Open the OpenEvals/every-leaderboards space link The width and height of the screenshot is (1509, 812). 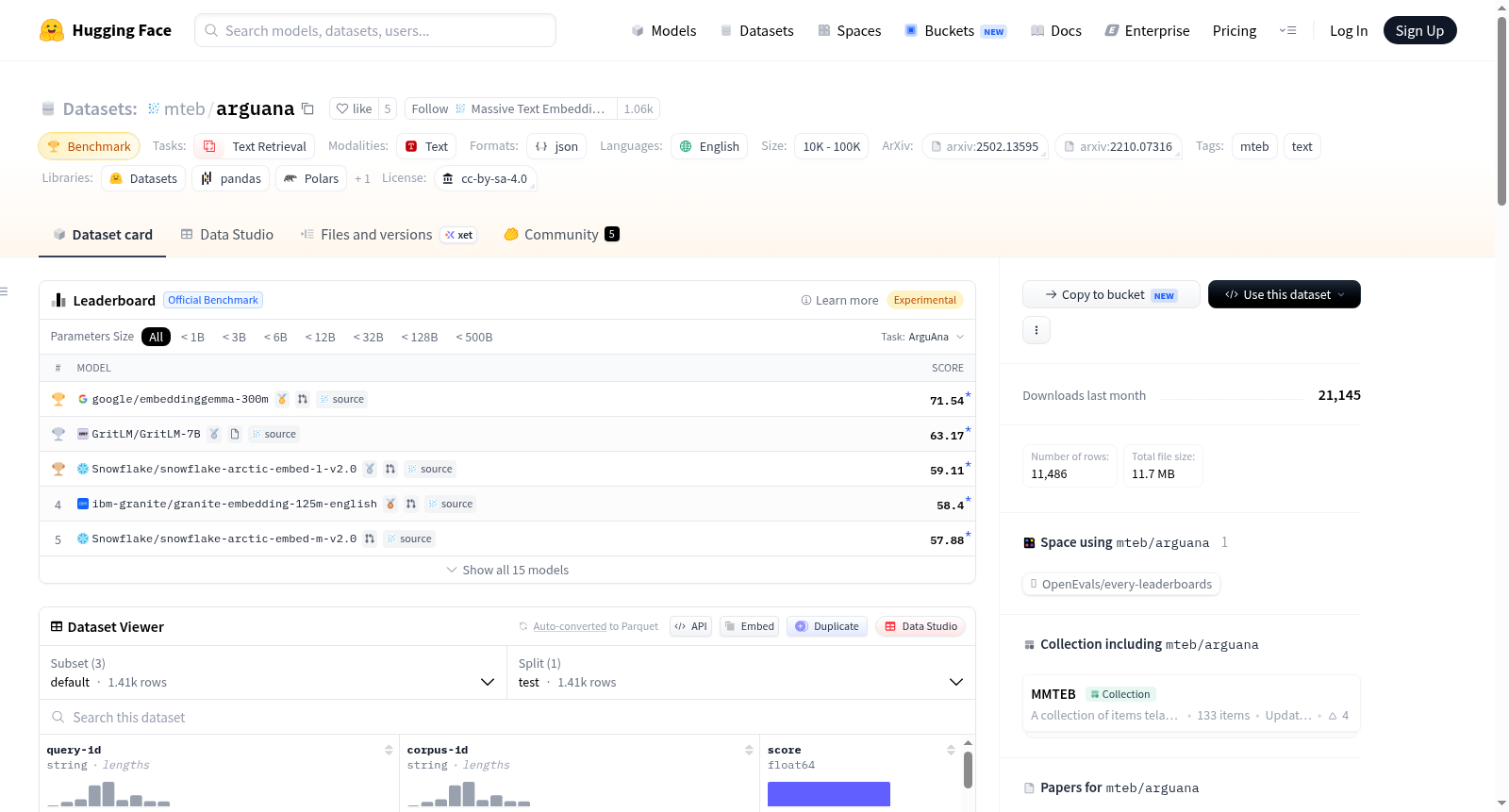(x=1121, y=584)
